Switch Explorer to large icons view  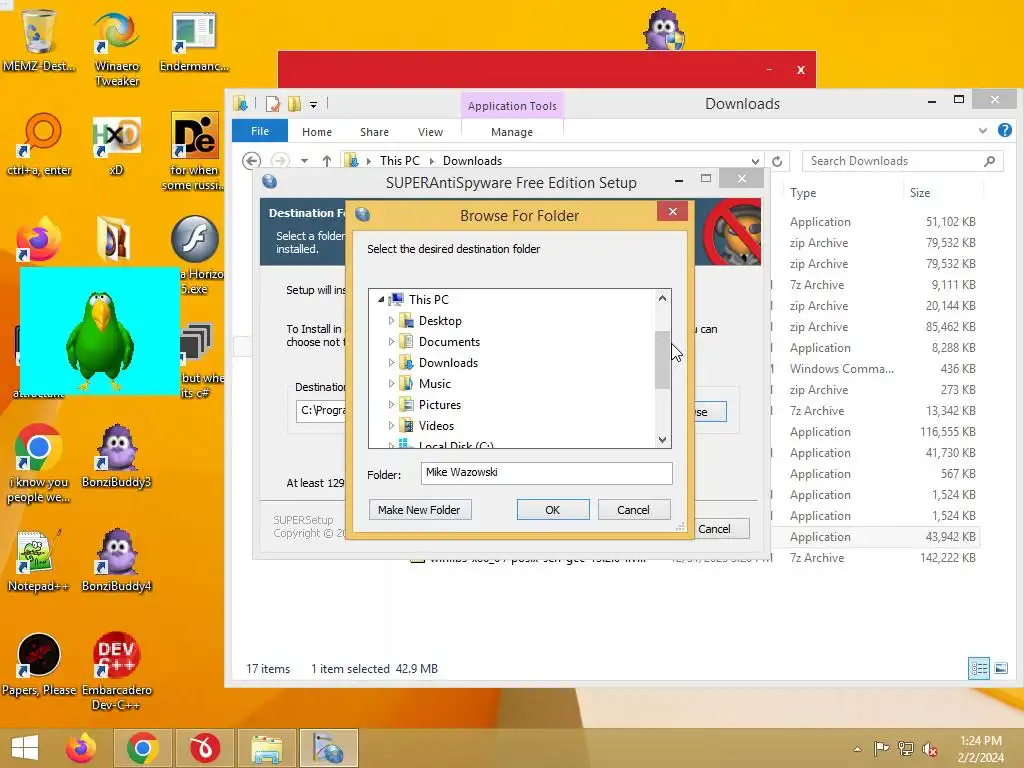pyautogui.click(x=1000, y=668)
